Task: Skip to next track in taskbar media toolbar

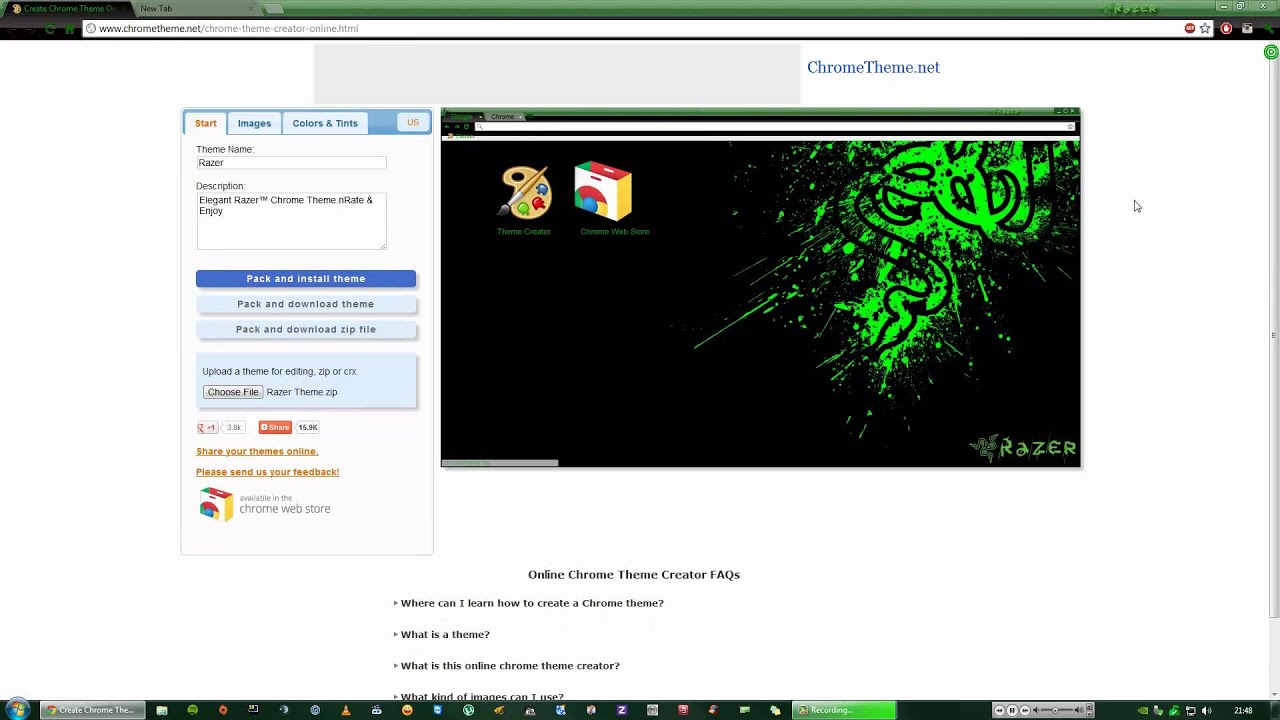Action: [1025, 710]
